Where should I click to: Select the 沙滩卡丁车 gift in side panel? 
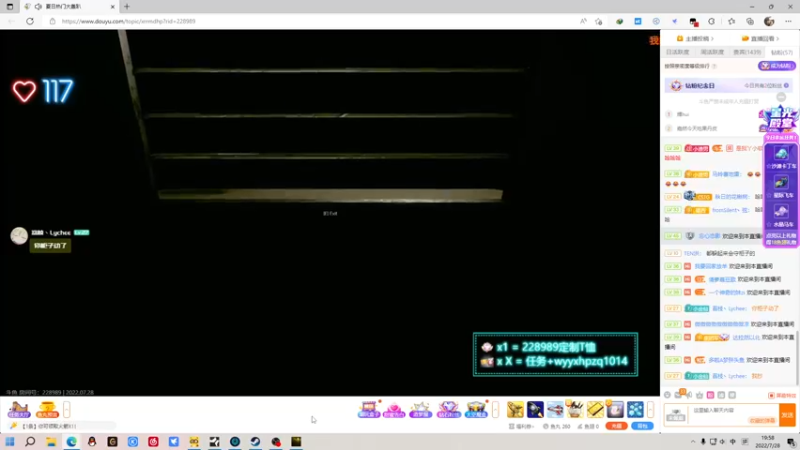click(781, 157)
